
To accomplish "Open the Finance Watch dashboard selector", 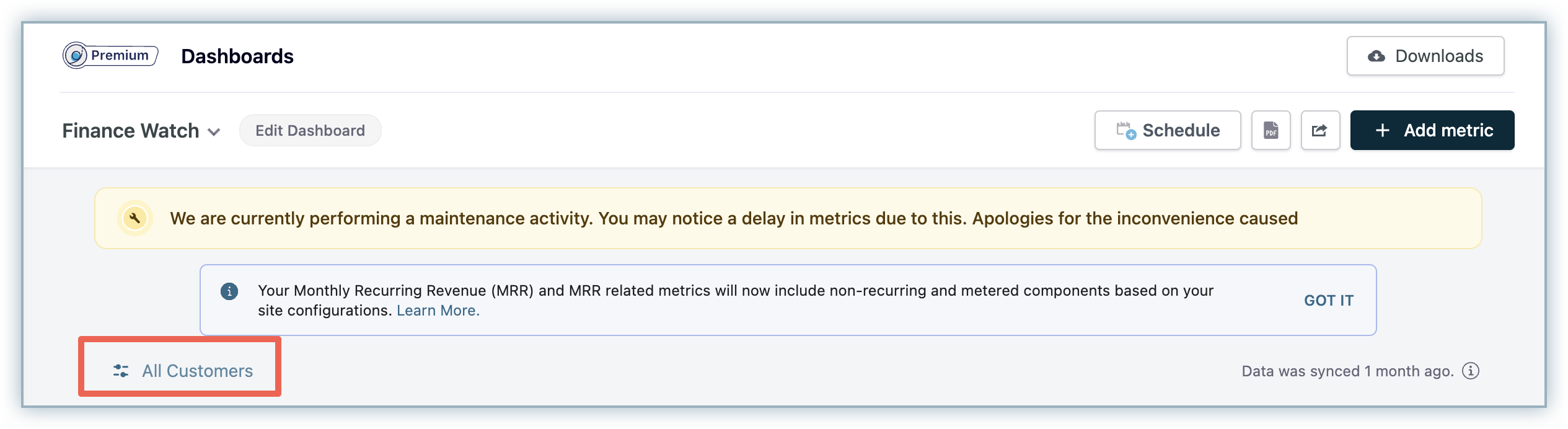I will pyautogui.click(x=131, y=131).
